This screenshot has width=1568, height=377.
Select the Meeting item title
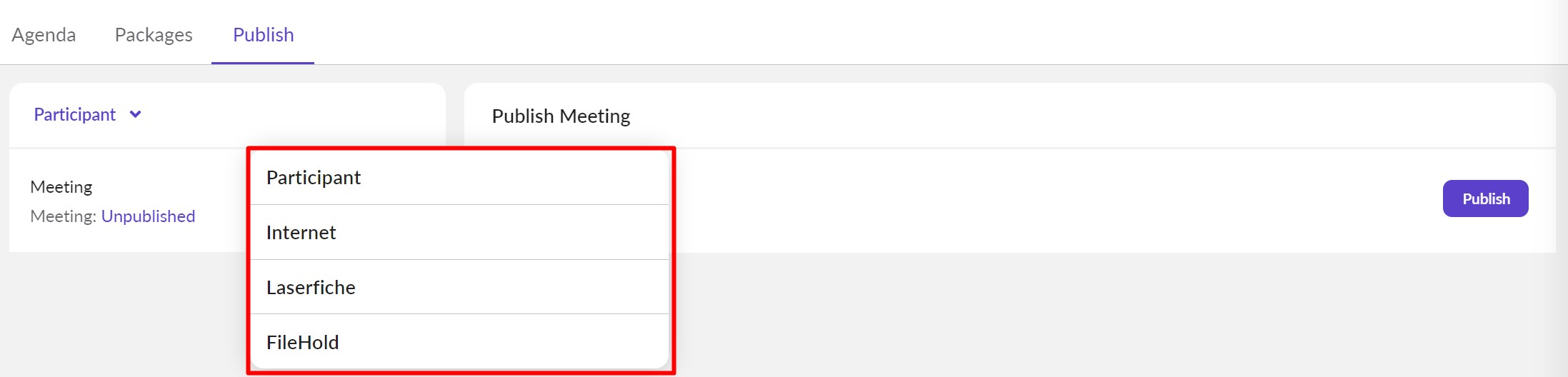[x=61, y=187]
